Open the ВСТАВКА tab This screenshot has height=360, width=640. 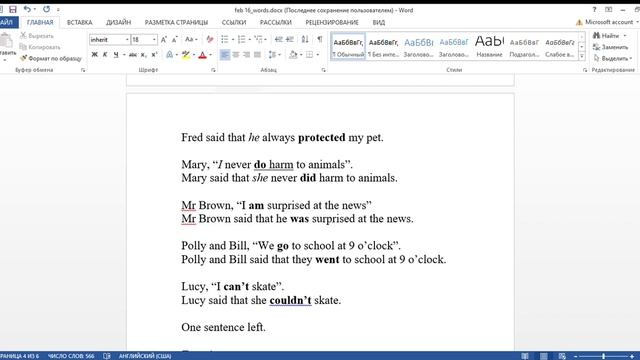80,22
